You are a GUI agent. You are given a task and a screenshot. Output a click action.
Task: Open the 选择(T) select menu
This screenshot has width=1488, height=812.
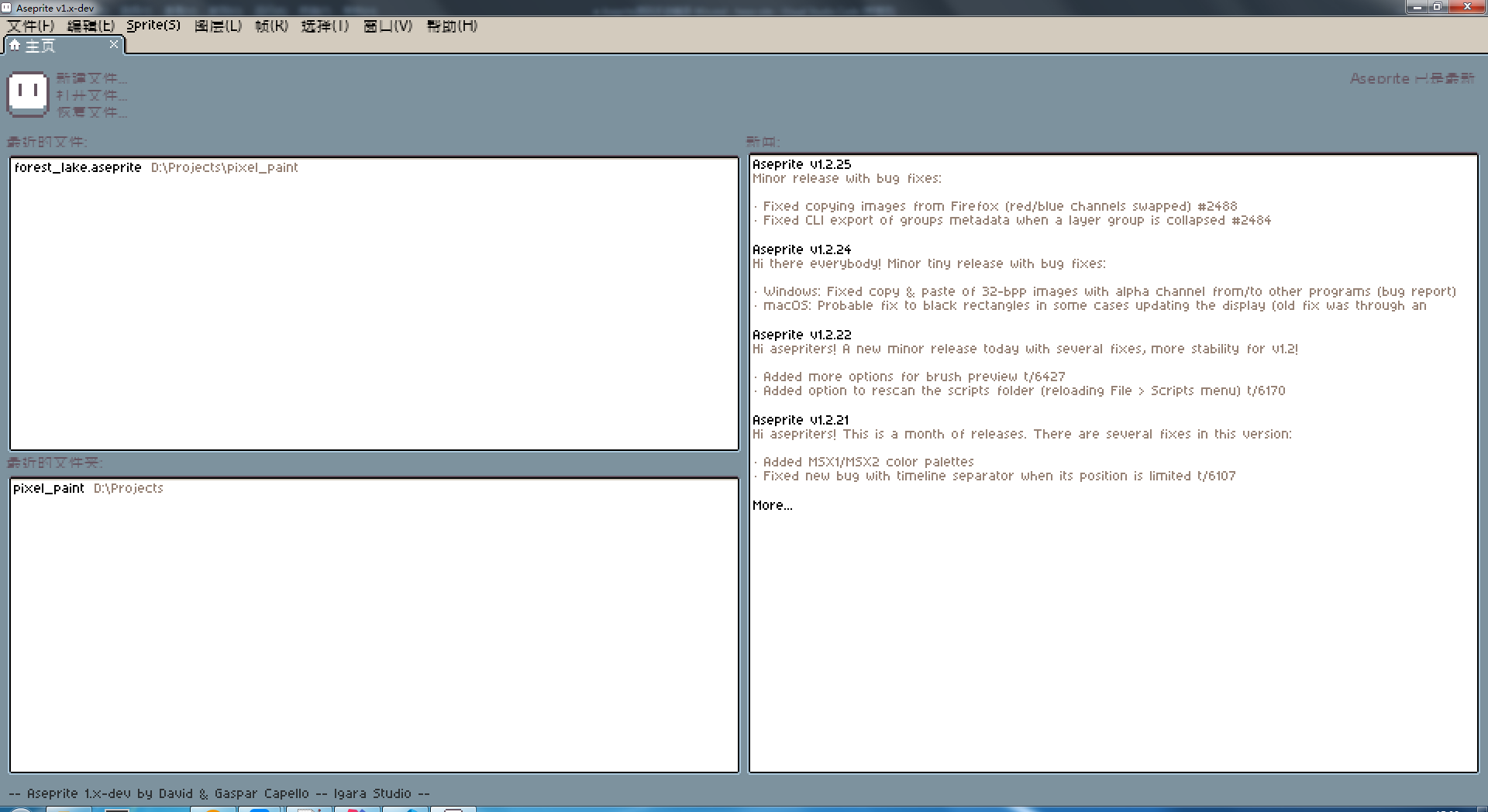click(325, 26)
